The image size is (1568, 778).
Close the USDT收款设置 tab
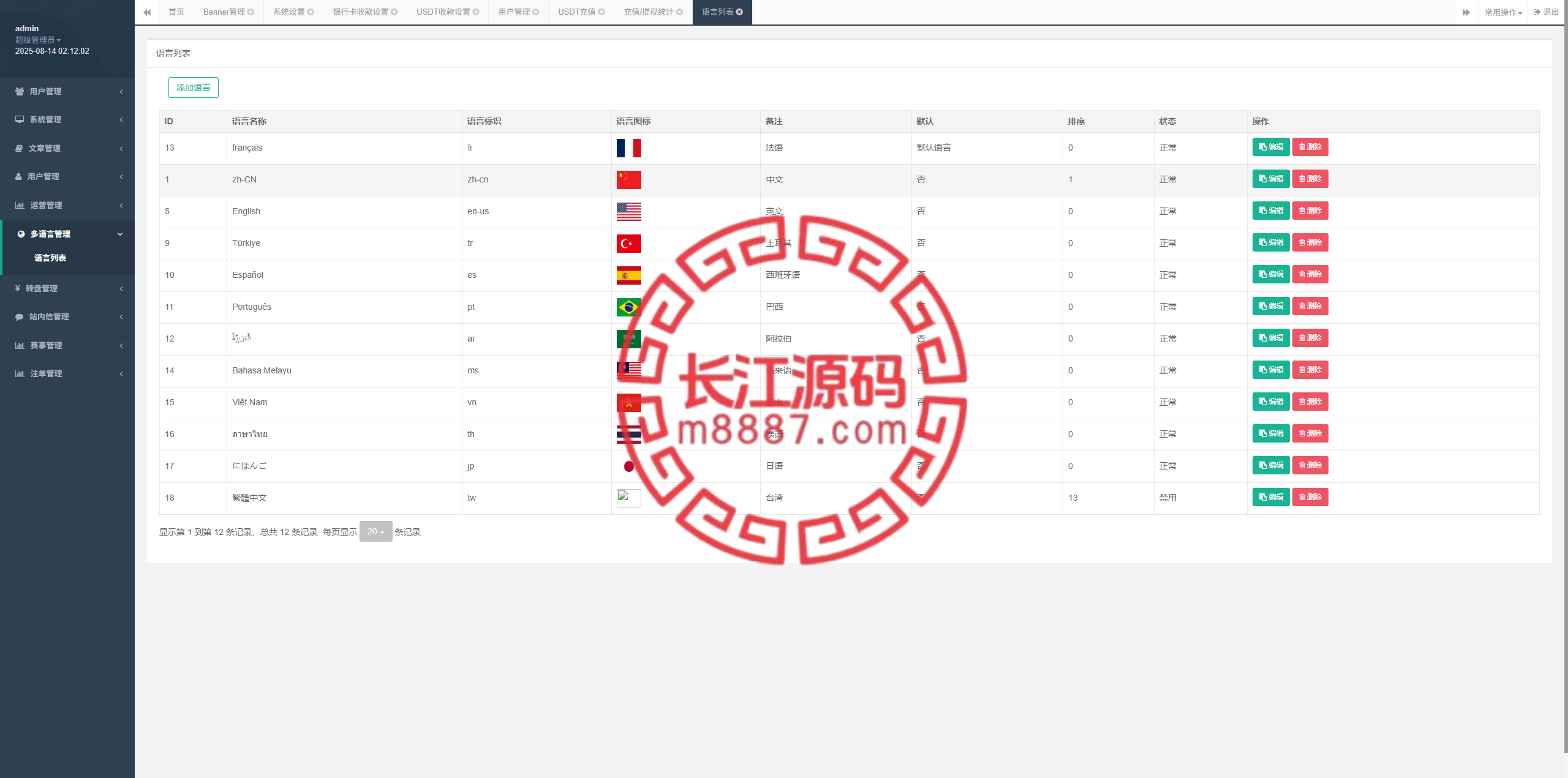(x=476, y=12)
